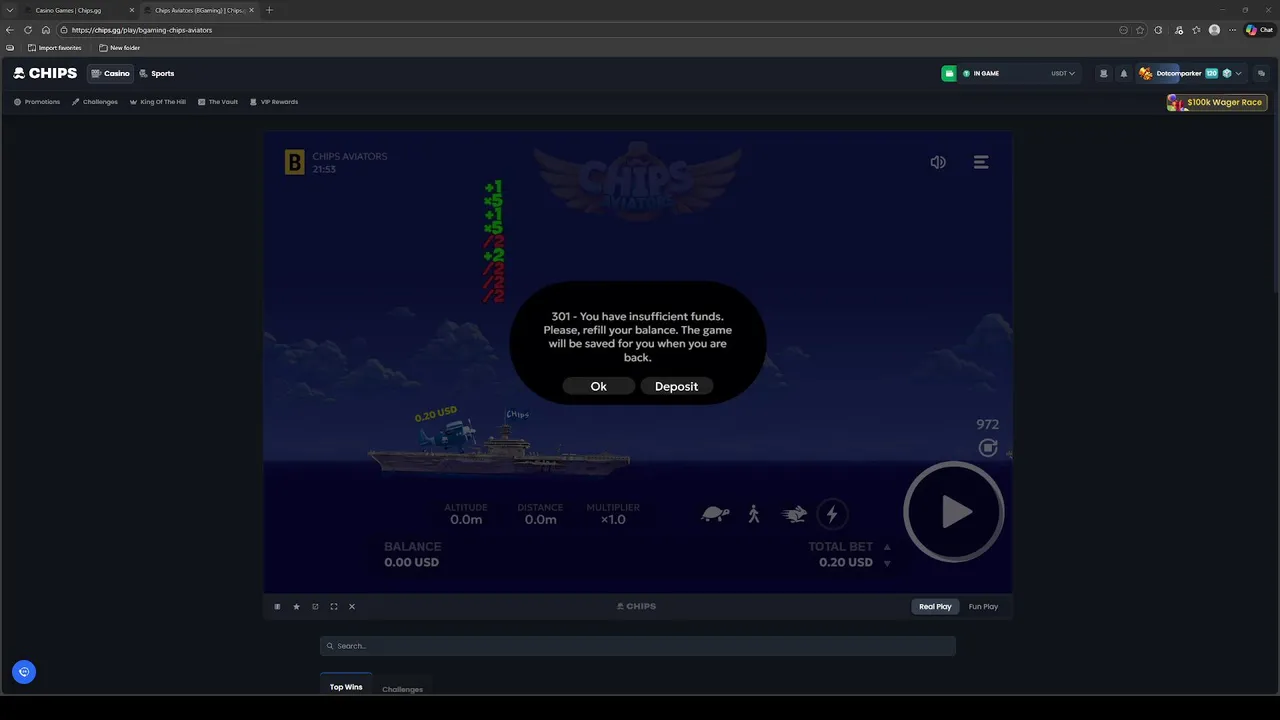The height and width of the screenshot is (720, 1280).
Task: Switch to Real Play mode
Action: [935, 606]
